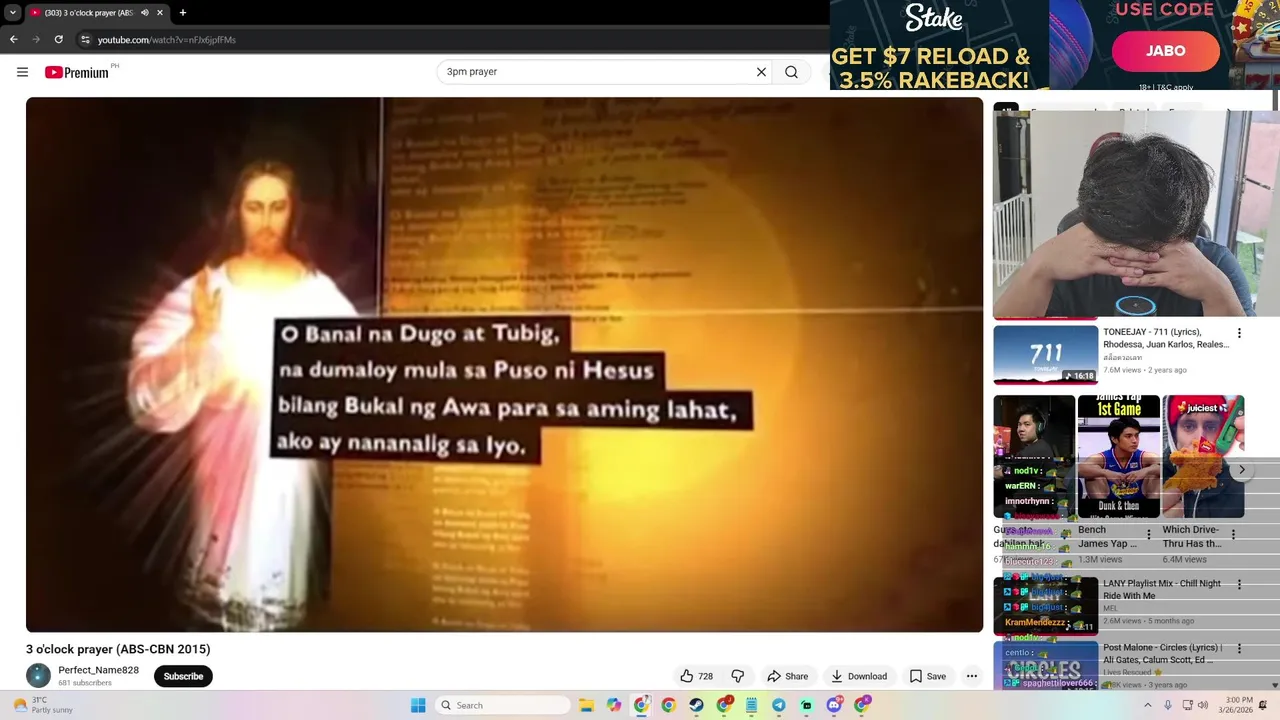Click the Windows taskbar Search box
Screen dimensions: 1280x720
click(x=503, y=705)
